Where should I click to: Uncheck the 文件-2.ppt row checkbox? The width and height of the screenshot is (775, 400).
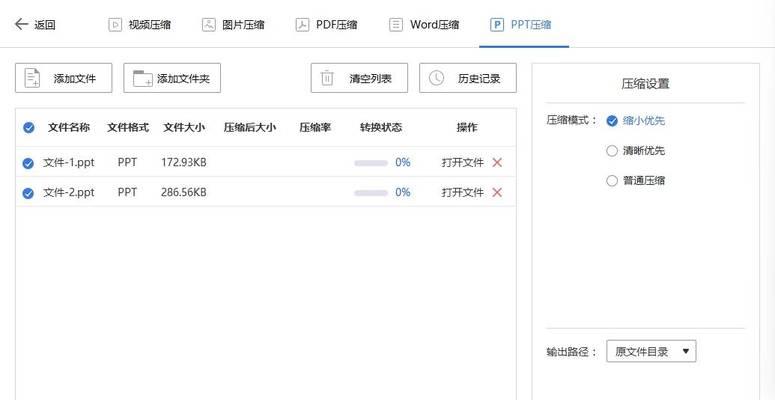pos(28,193)
